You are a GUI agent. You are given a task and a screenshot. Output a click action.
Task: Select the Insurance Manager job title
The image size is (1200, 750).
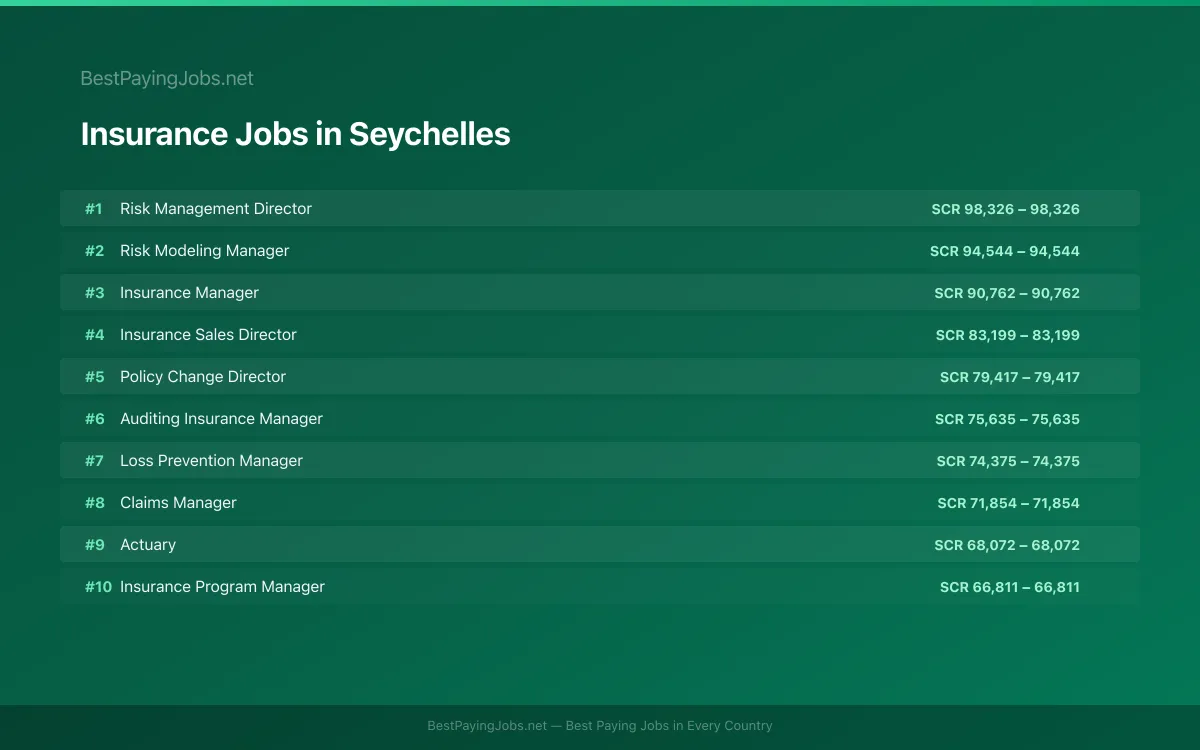pos(189,293)
